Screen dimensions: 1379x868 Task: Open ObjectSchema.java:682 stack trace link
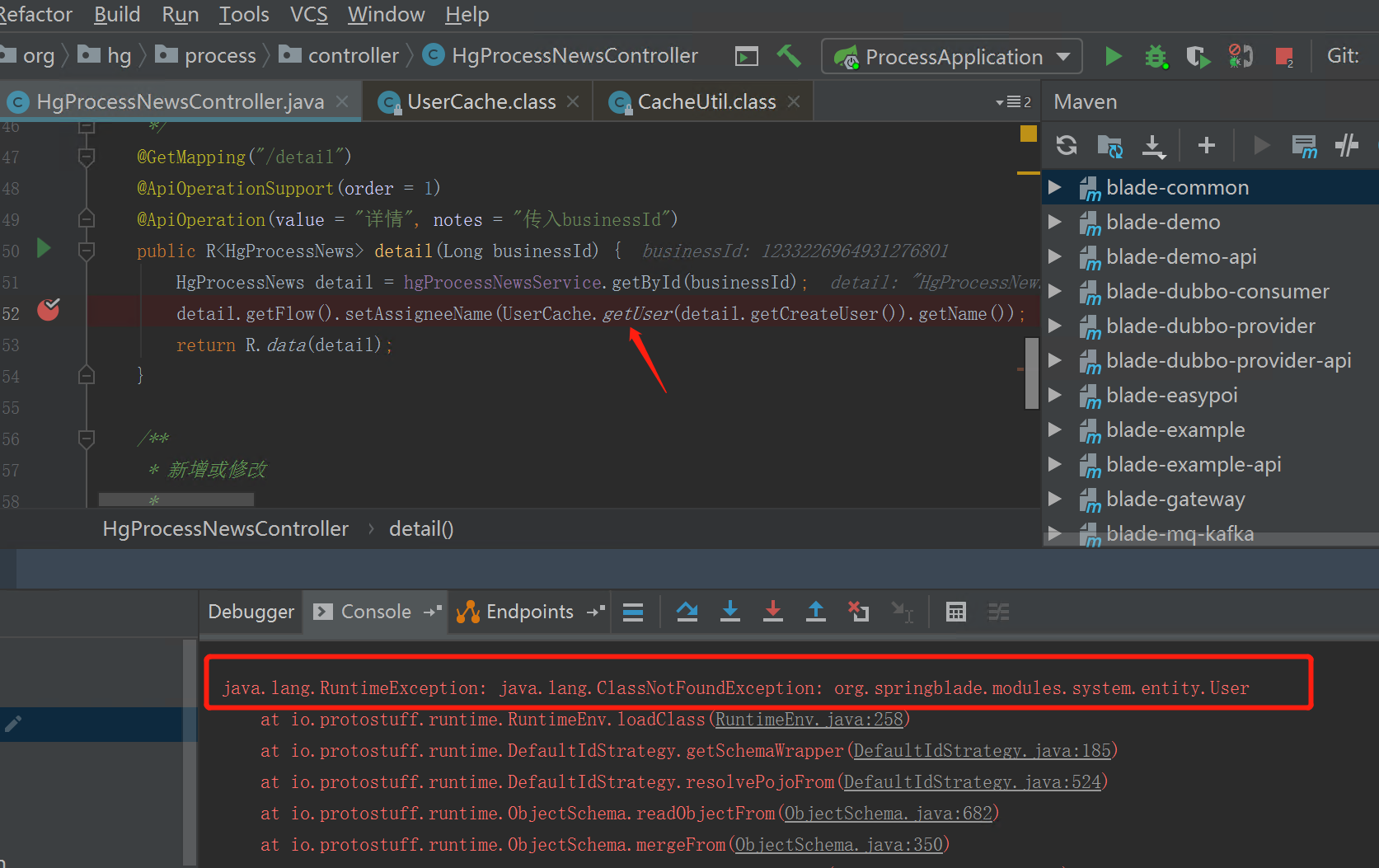click(x=888, y=814)
